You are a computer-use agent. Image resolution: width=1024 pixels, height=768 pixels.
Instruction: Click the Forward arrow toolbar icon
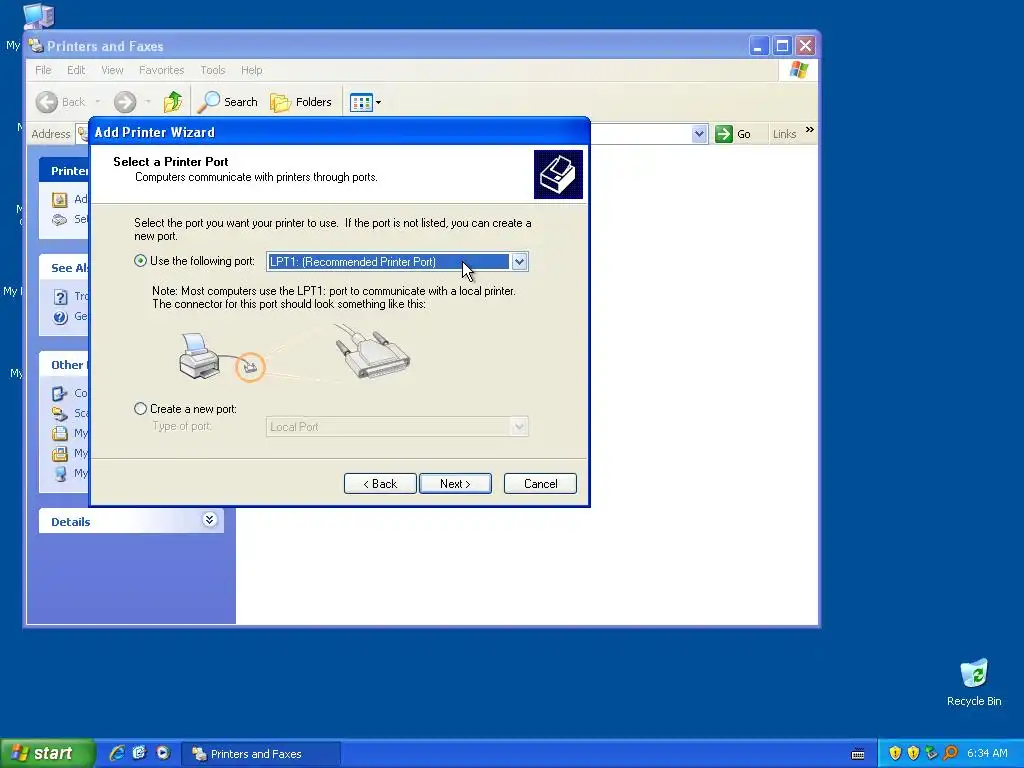(x=125, y=102)
